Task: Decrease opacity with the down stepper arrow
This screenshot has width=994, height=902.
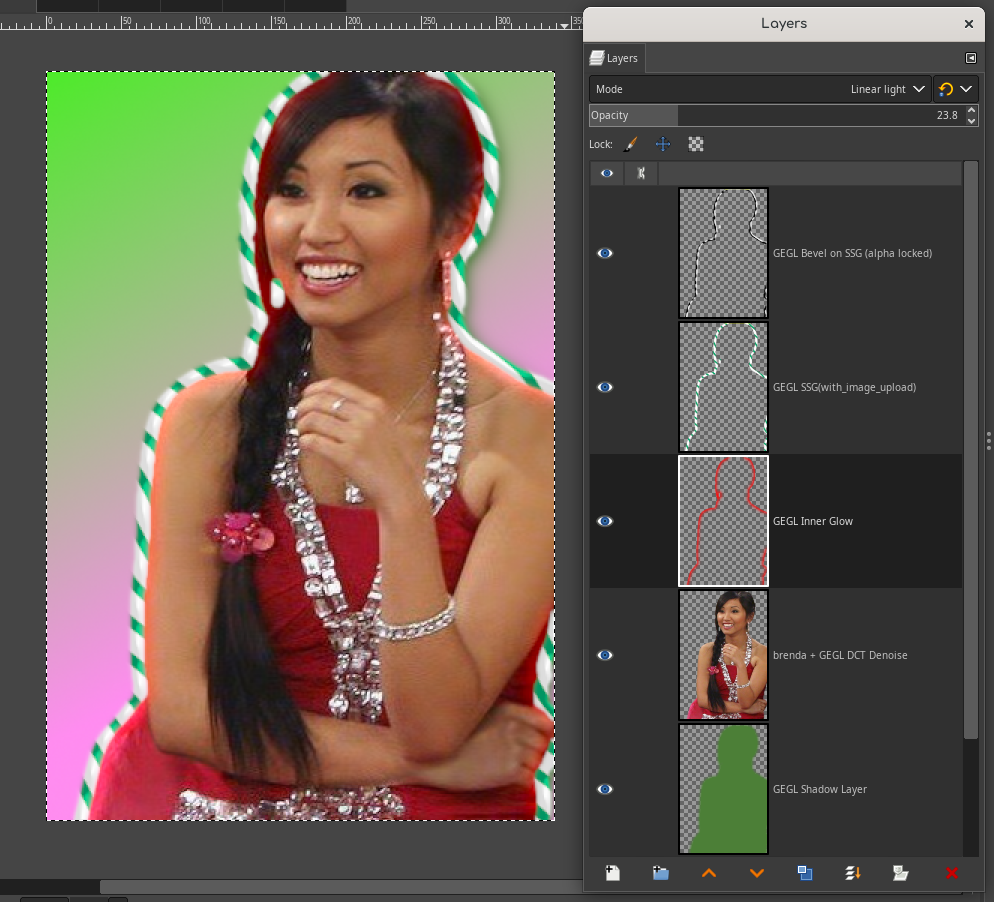Action: tap(971, 120)
